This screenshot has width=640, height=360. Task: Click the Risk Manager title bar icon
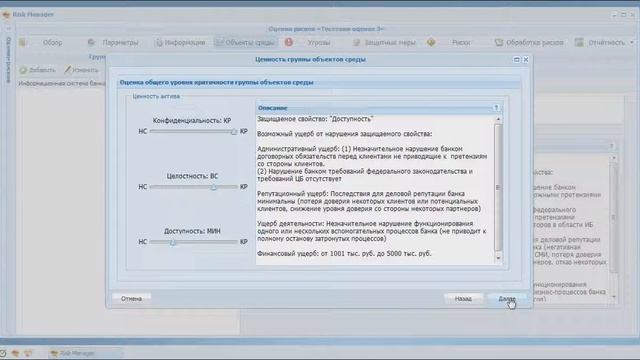pyautogui.click(x=6, y=15)
